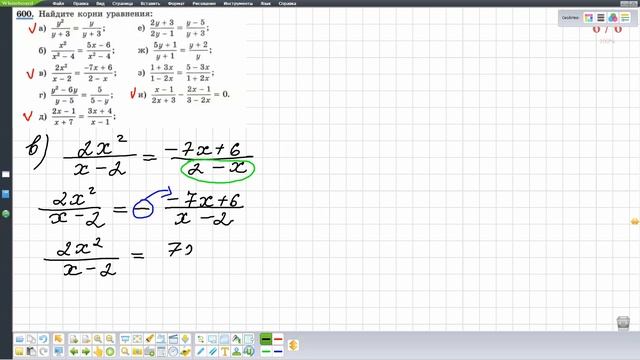Image resolution: width=640 pixels, height=360 pixels.
Task: Select the blue pen drawing tool
Action: point(200,351)
